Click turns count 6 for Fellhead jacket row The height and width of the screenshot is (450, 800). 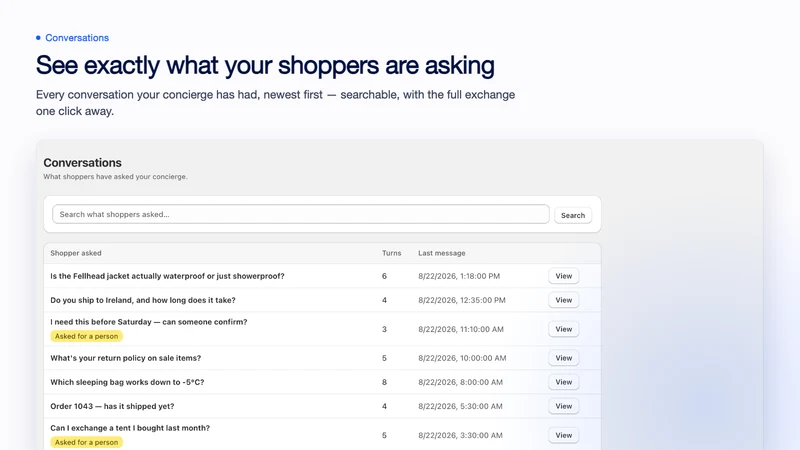tap(384, 276)
